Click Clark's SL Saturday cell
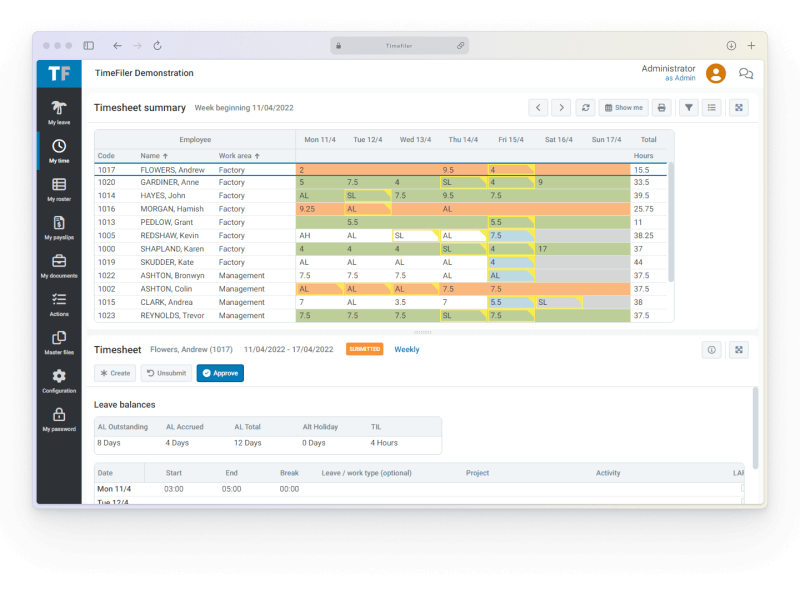The width and height of the screenshot is (800, 597). pos(558,302)
